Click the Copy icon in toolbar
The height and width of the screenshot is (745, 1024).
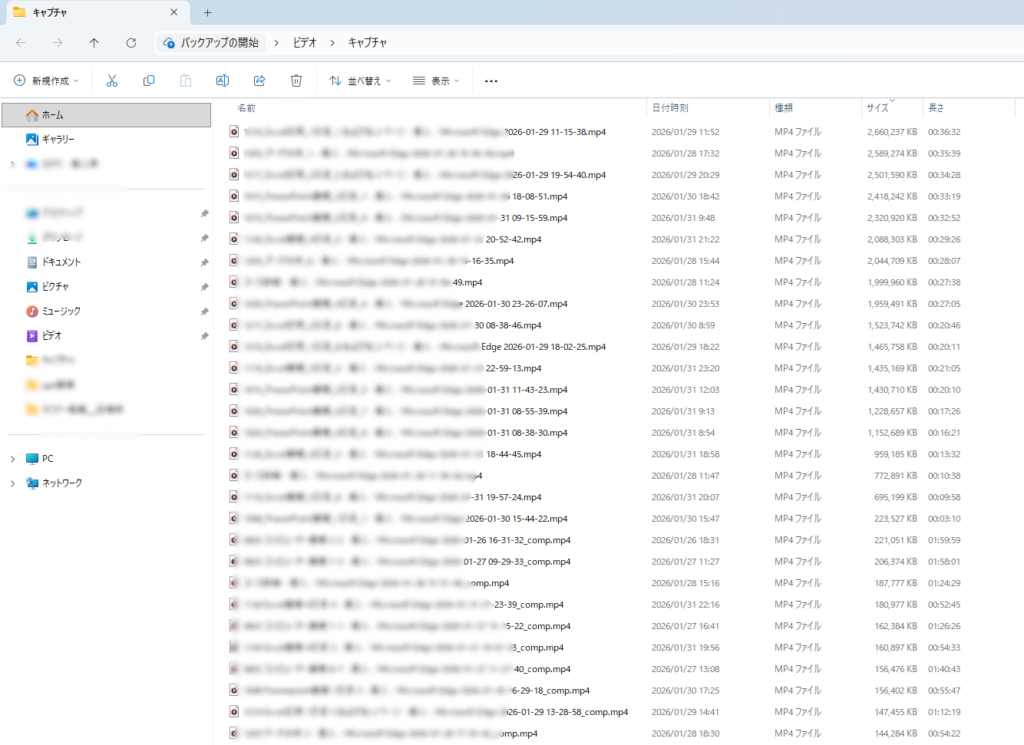coord(149,81)
